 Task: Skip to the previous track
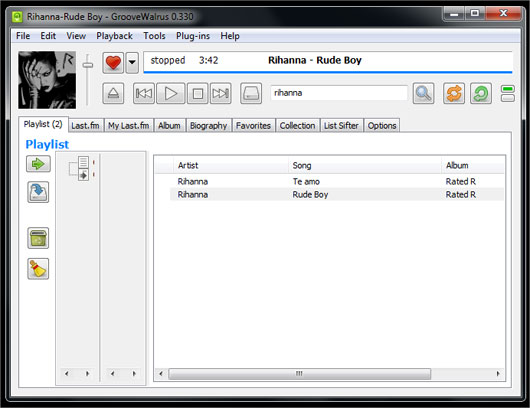click(144, 93)
